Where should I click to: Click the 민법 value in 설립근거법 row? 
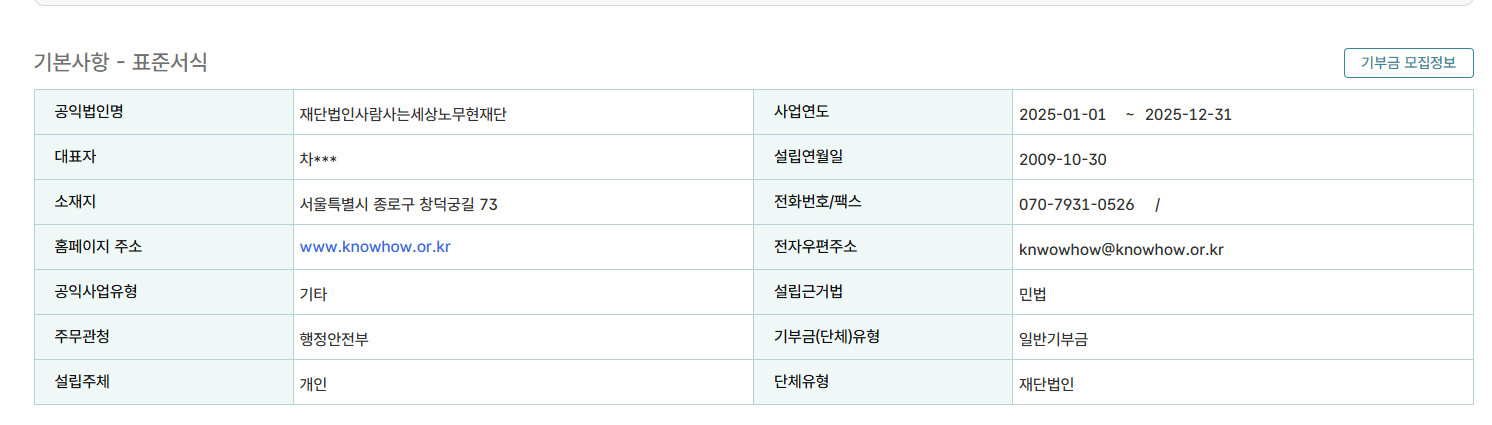point(1033,294)
